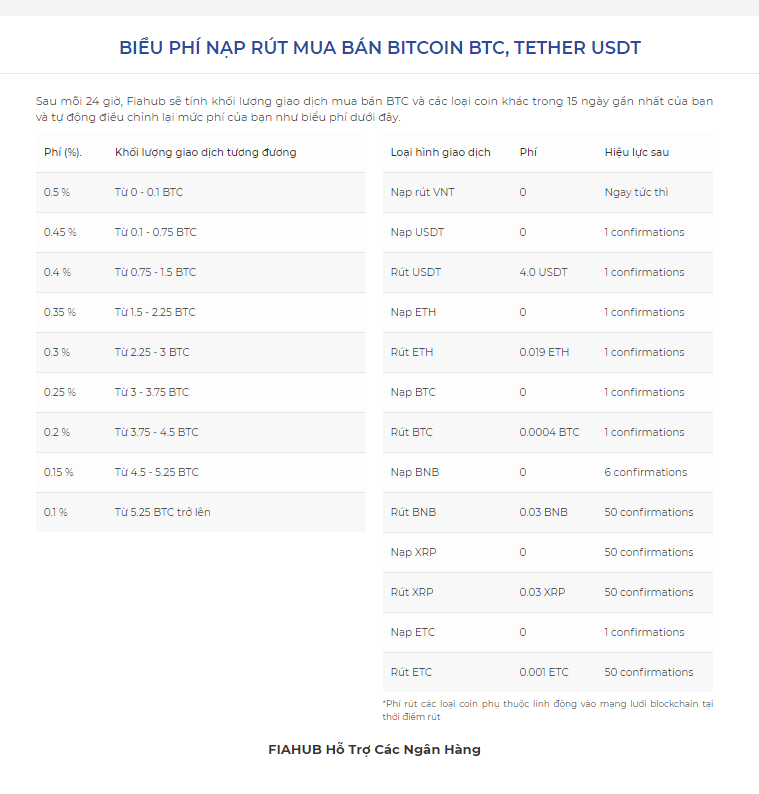Click the 'Từ 0.1 - 0.75 BTC' volume cell
Screen dimensions: 759x794
point(155,232)
